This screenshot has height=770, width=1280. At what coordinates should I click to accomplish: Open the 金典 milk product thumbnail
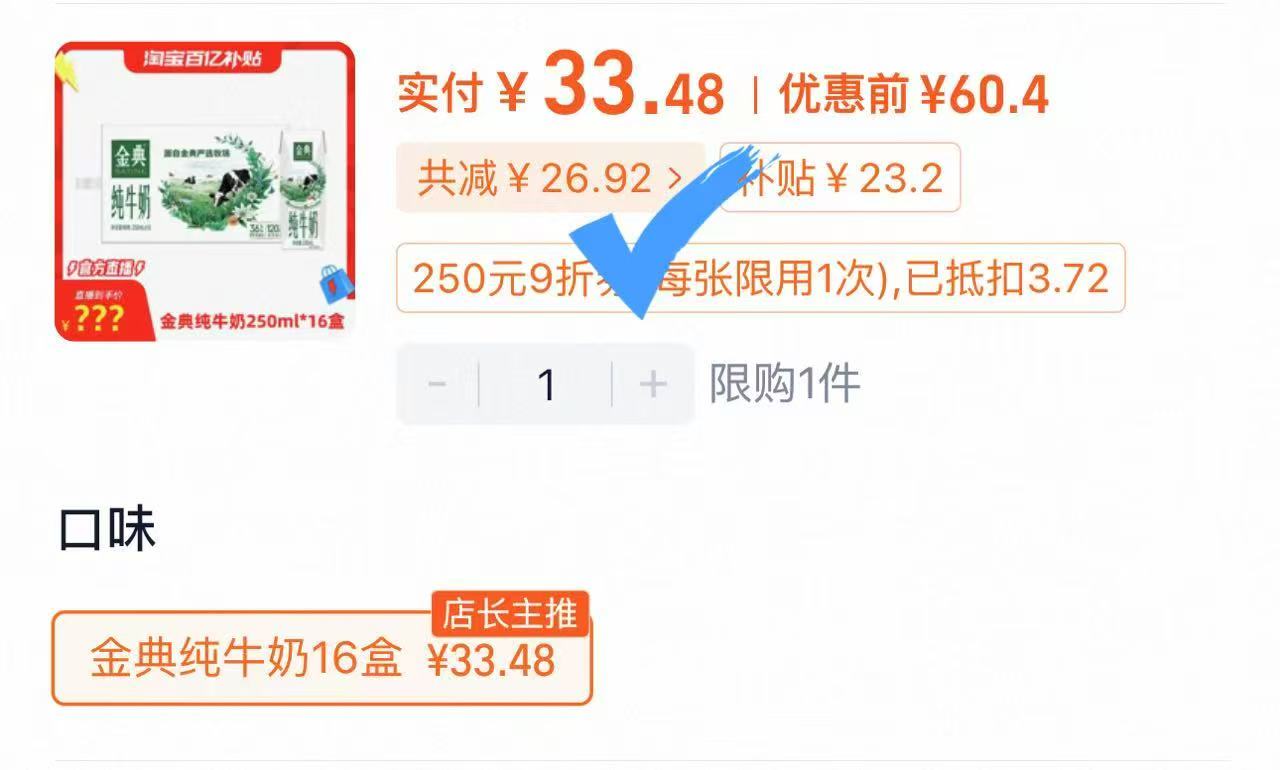click(205, 191)
